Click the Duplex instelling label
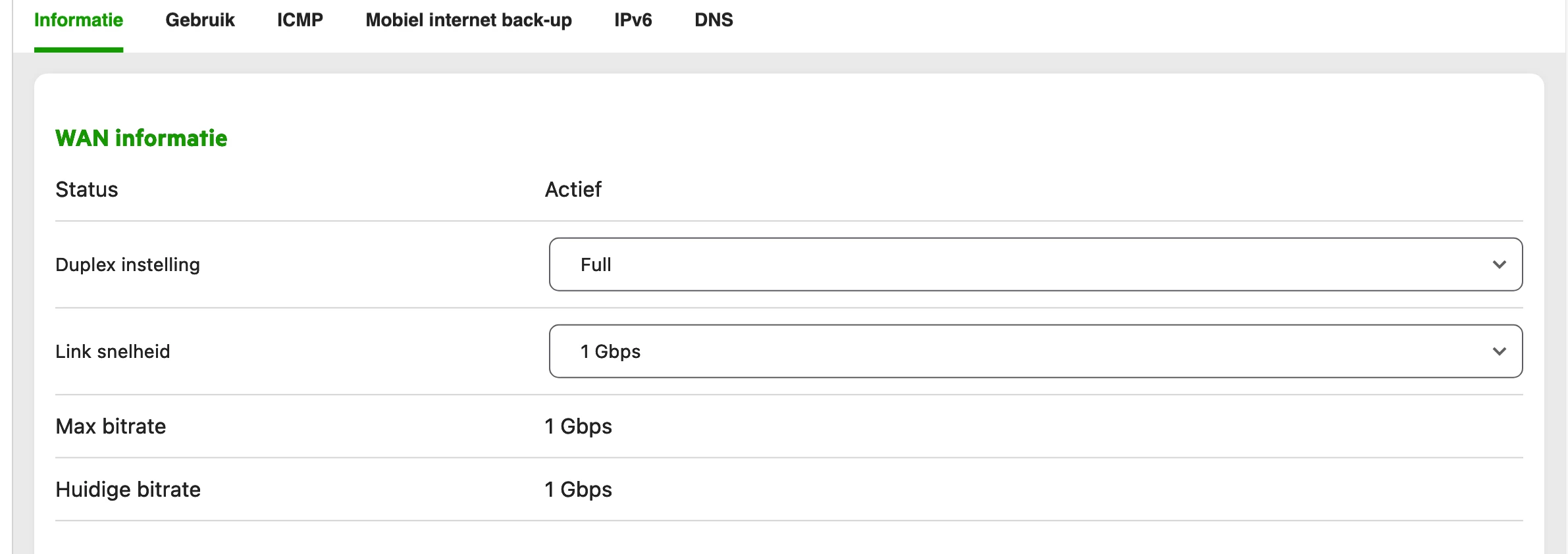This screenshot has width=1568, height=554. pyautogui.click(x=128, y=264)
